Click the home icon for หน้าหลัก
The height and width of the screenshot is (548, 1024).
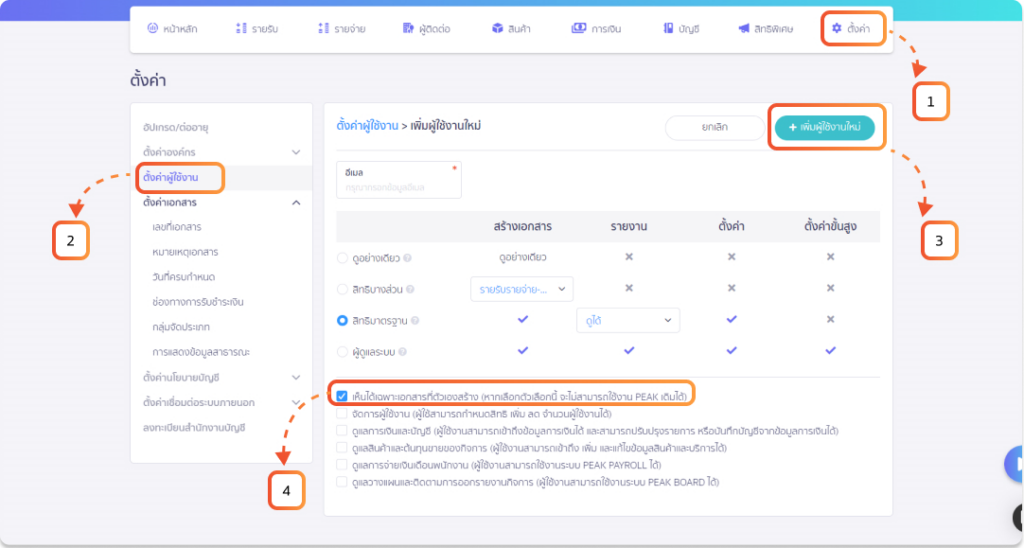153,29
